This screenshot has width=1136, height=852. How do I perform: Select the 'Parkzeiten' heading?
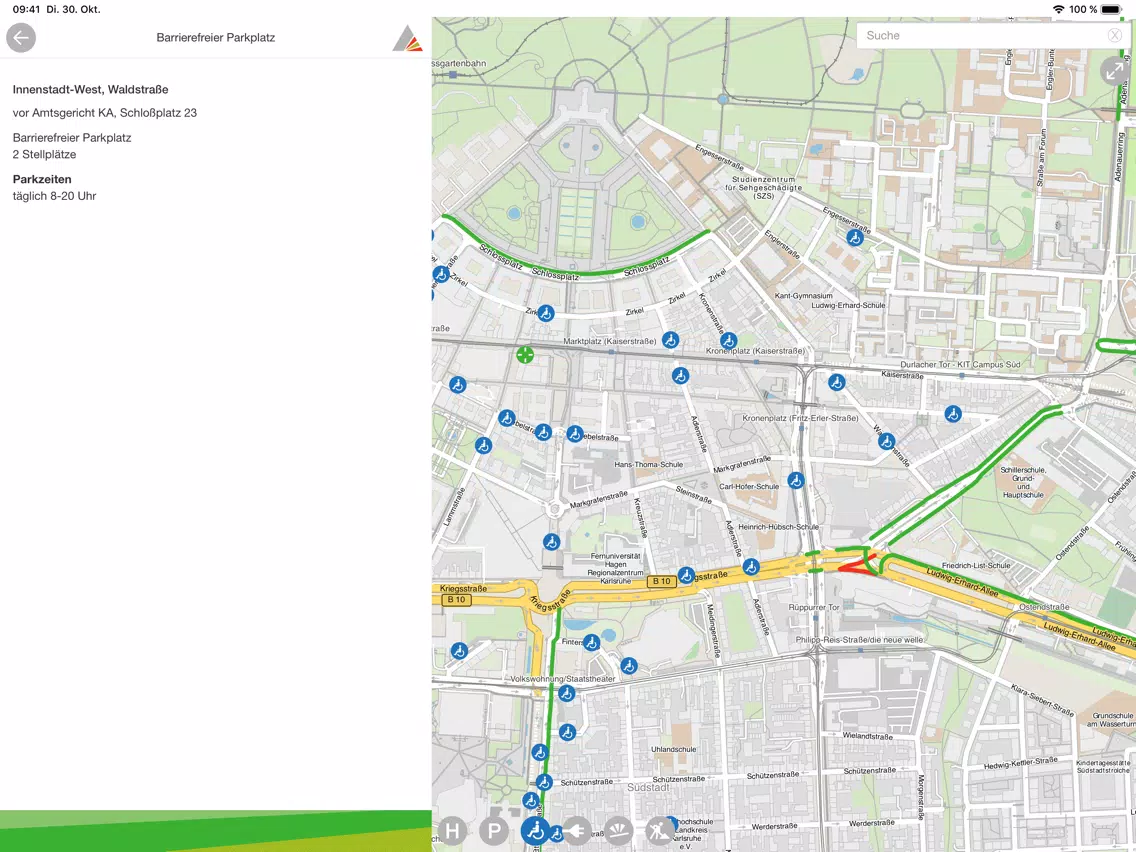coord(42,179)
